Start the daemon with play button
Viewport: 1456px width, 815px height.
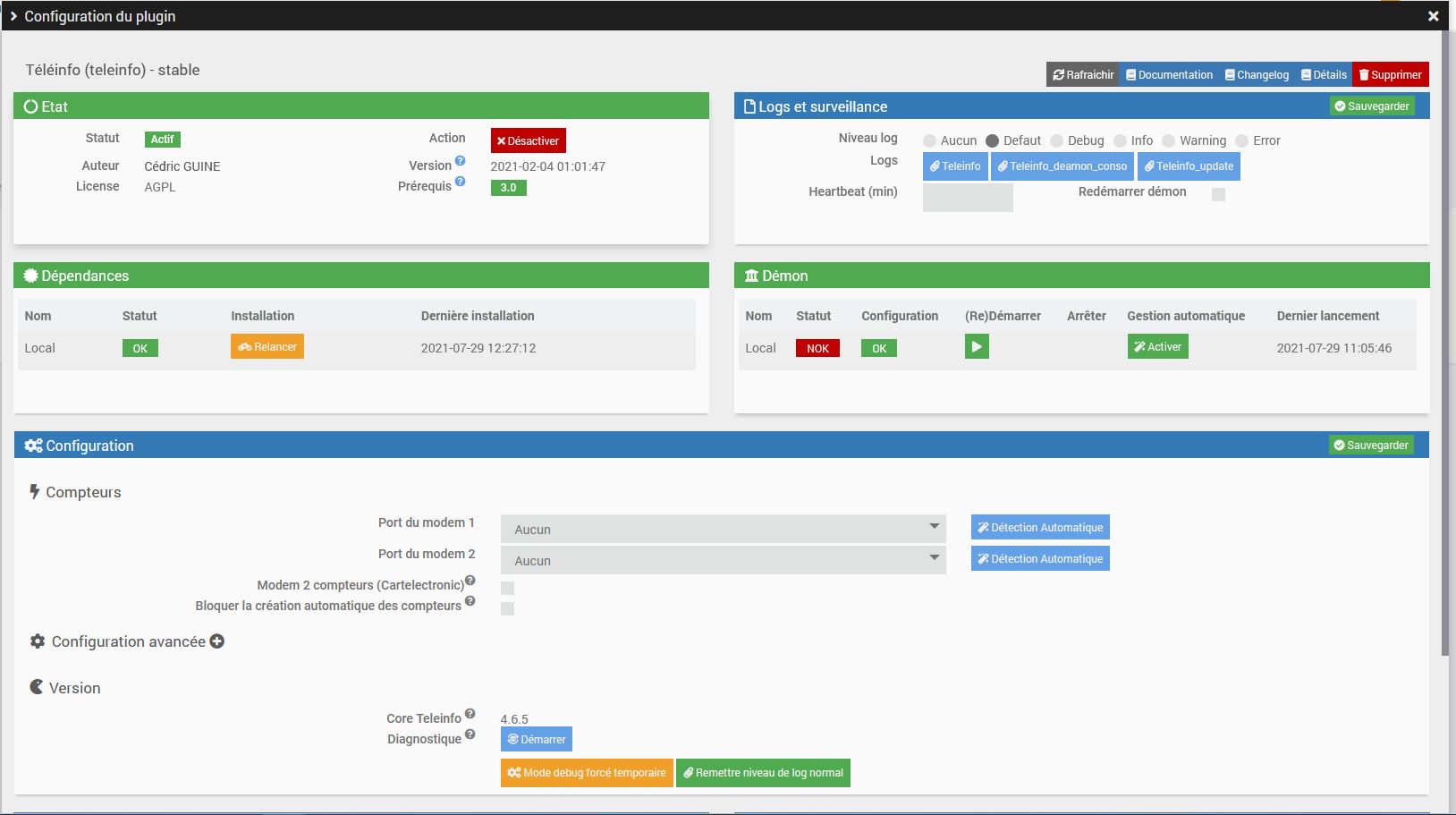pyautogui.click(x=977, y=347)
